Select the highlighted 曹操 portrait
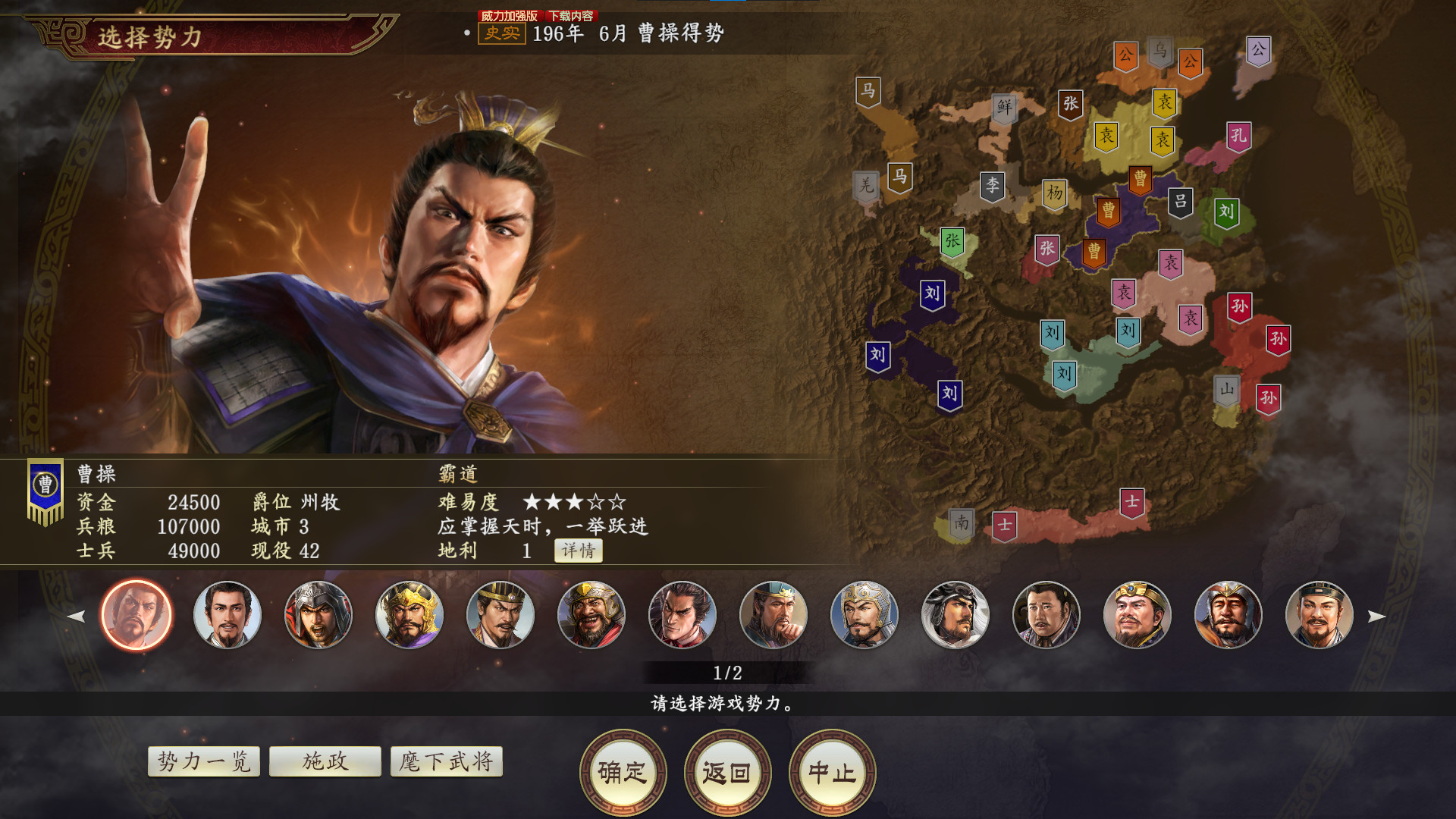Viewport: 1456px width, 819px height. pyautogui.click(x=136, y=615)
